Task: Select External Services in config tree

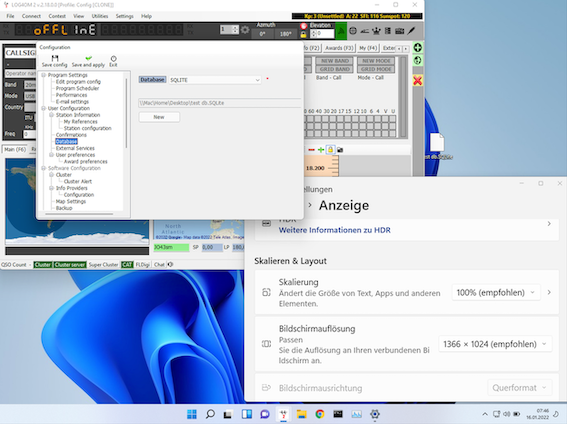Action: (75, 148)
